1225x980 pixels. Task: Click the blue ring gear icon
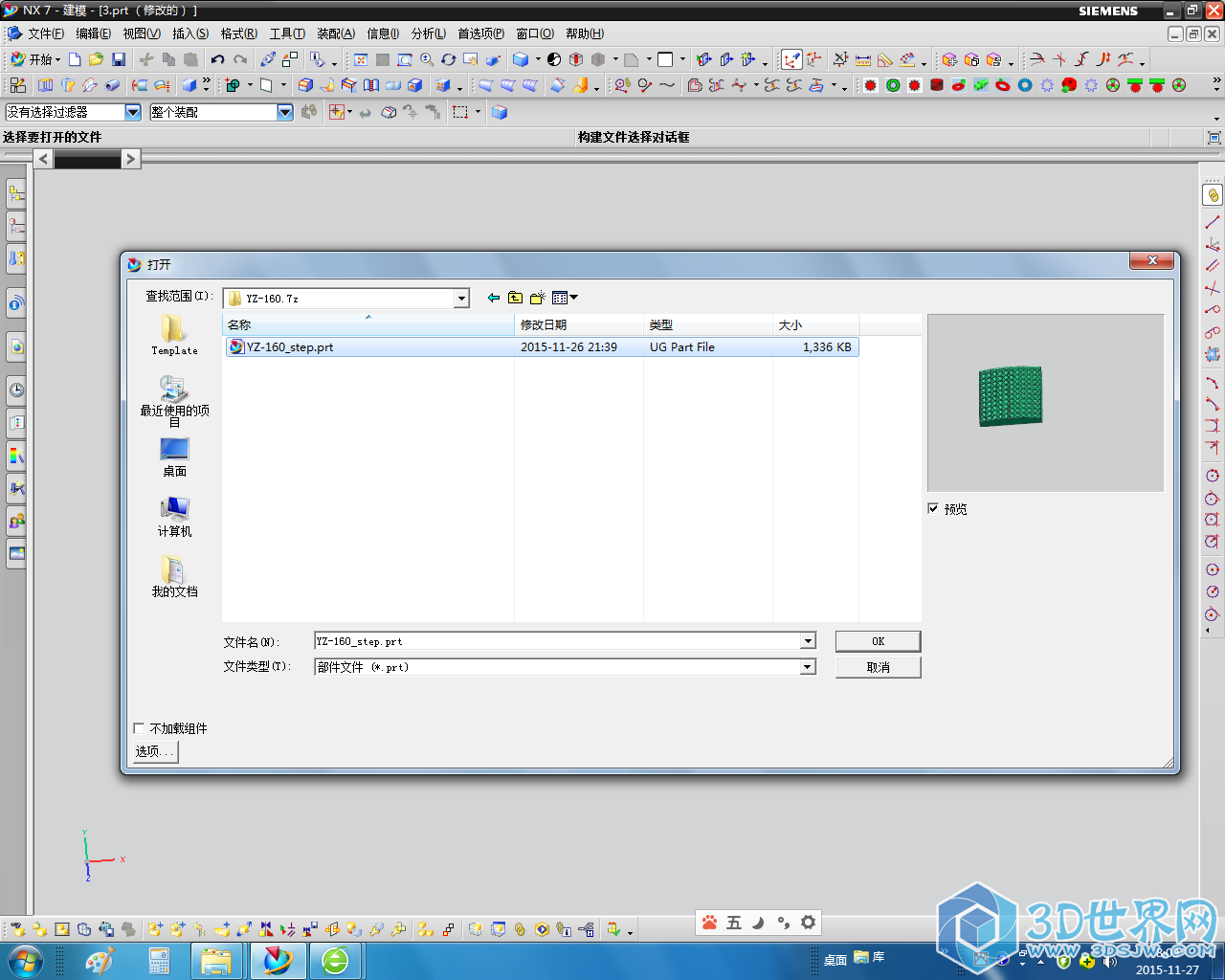click(1025, 85)
